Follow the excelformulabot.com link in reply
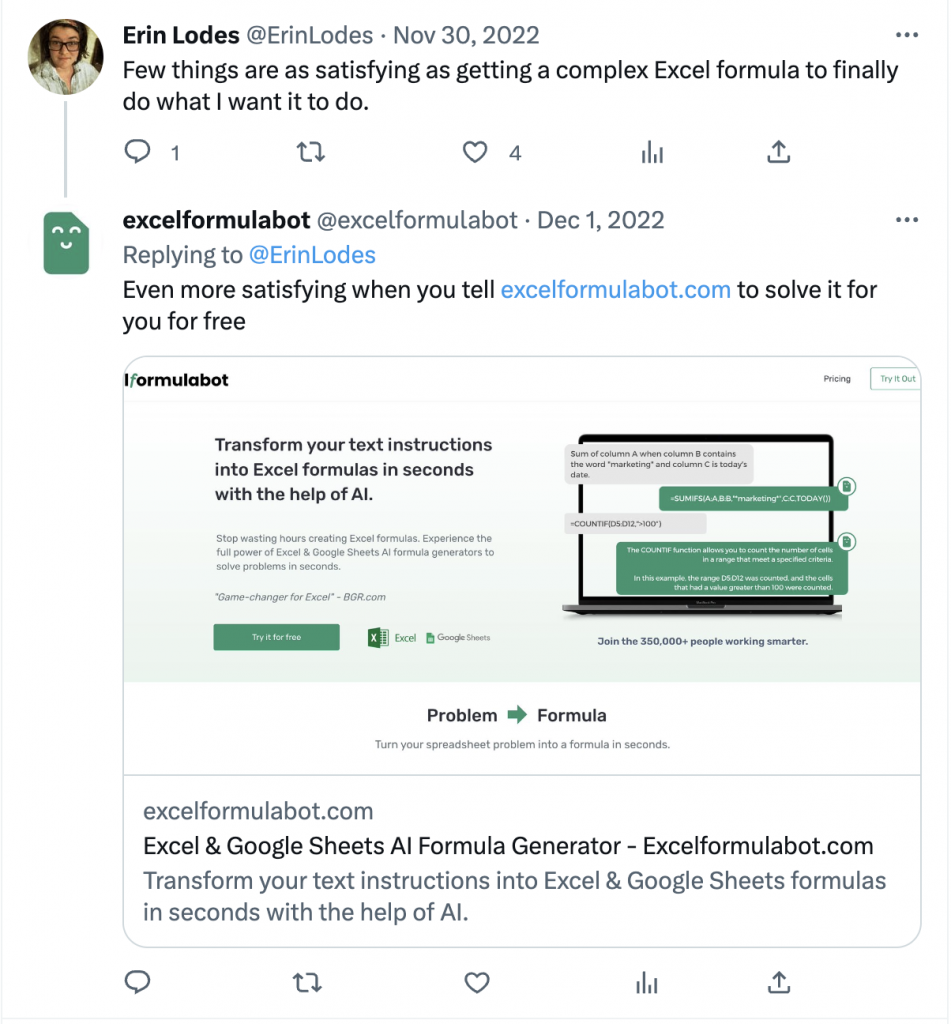951x1024 pixels. click(615, 289)
